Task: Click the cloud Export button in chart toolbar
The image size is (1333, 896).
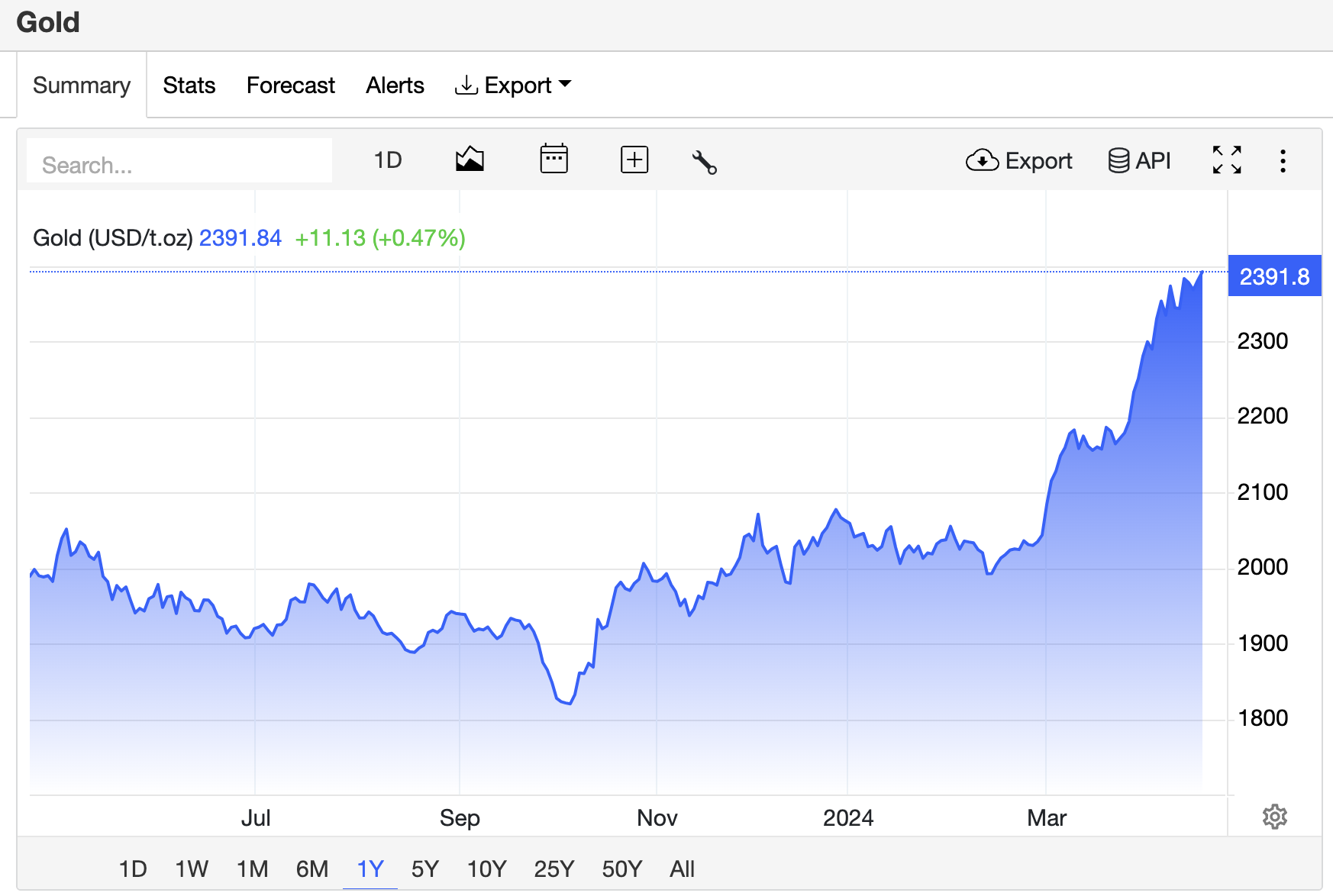Action: pos(1018,160)
